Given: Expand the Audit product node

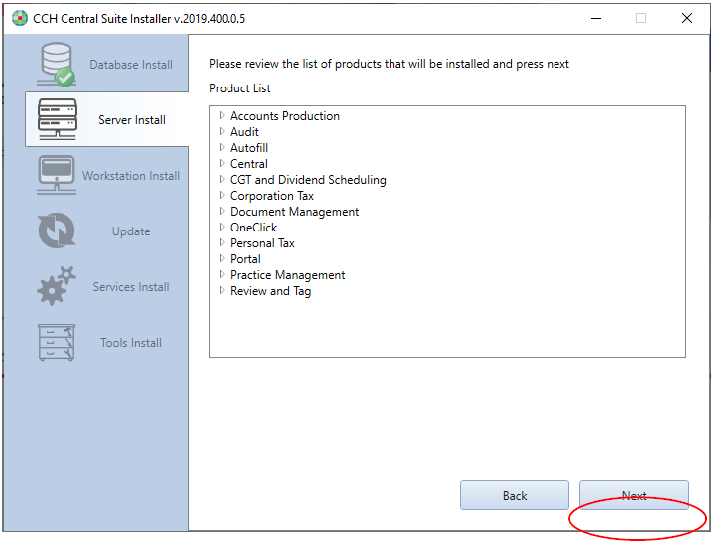Looking at the screenshot, I should click(x=222, y=131).
